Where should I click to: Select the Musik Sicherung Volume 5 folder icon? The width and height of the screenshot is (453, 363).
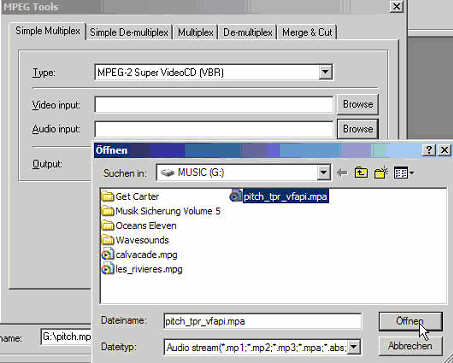108,211
